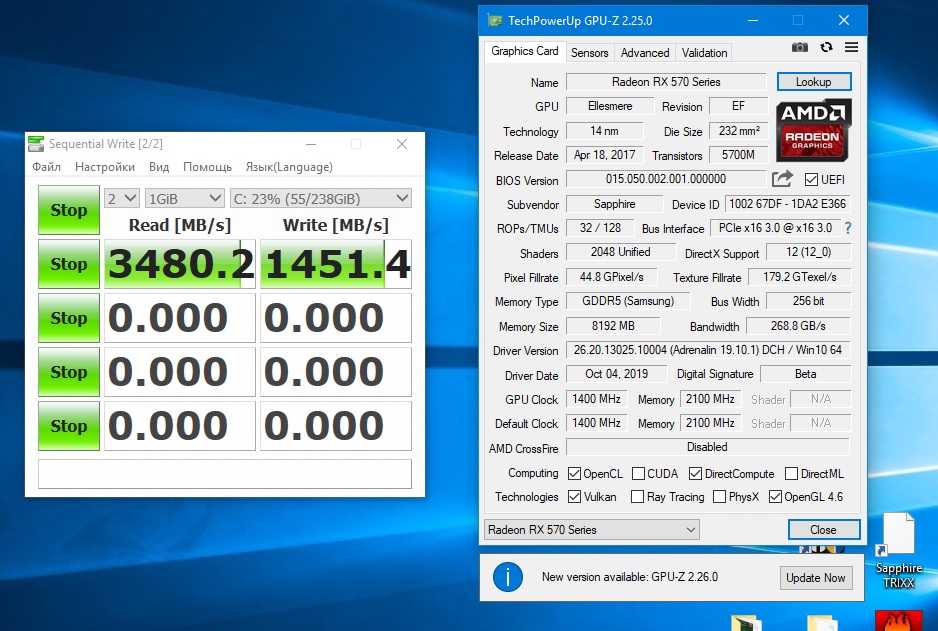
Task: Switch to the Sensors tab
Action: click(x=589, y=53)
